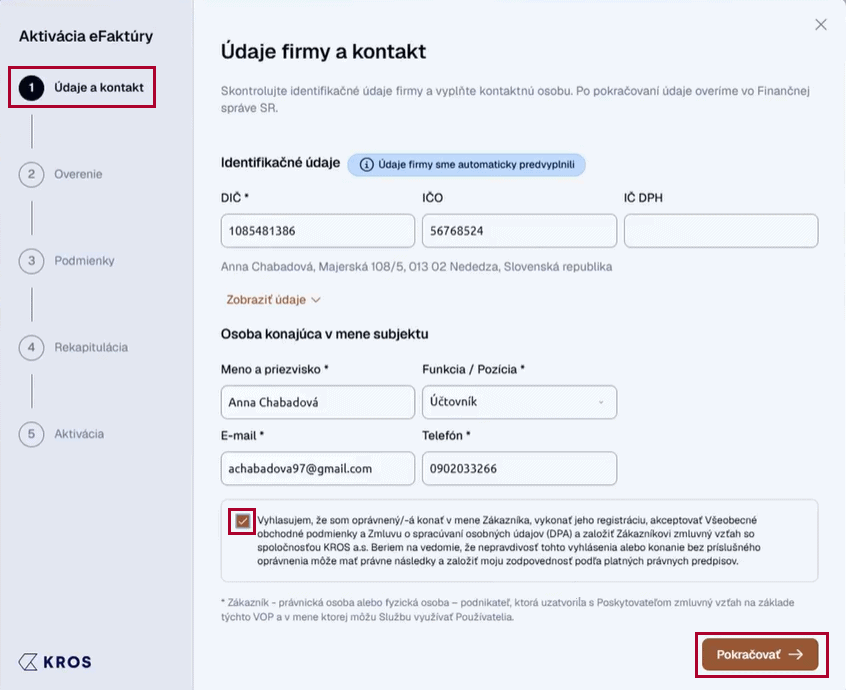Click the IČO input field

pyautogui.click(x=519, y=231)
